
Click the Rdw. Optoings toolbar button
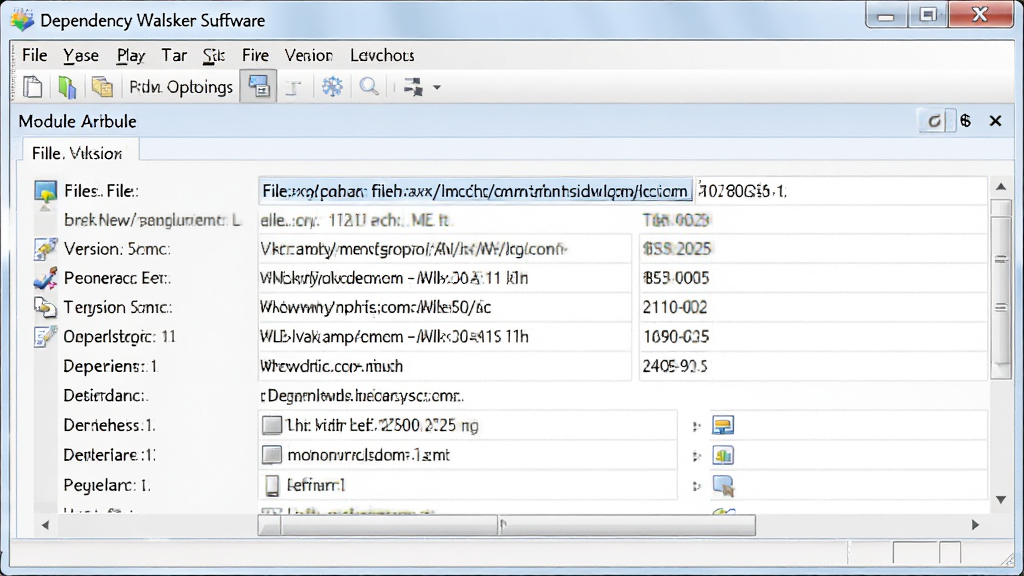point(181,87)
